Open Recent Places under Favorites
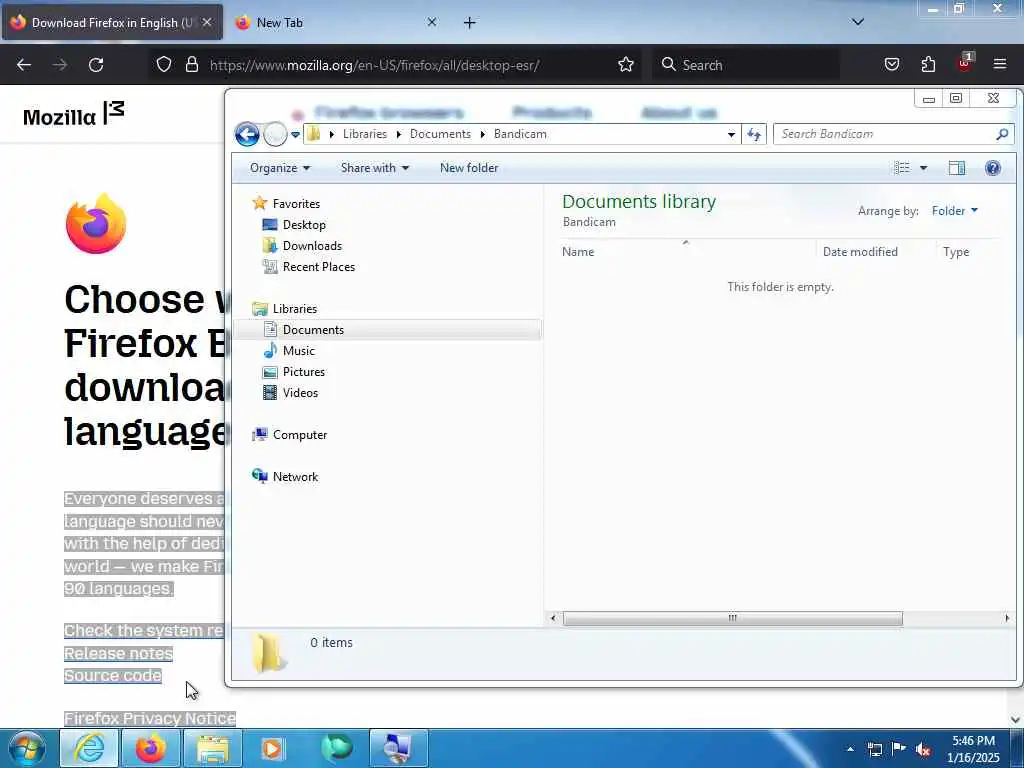 (319, 266)
